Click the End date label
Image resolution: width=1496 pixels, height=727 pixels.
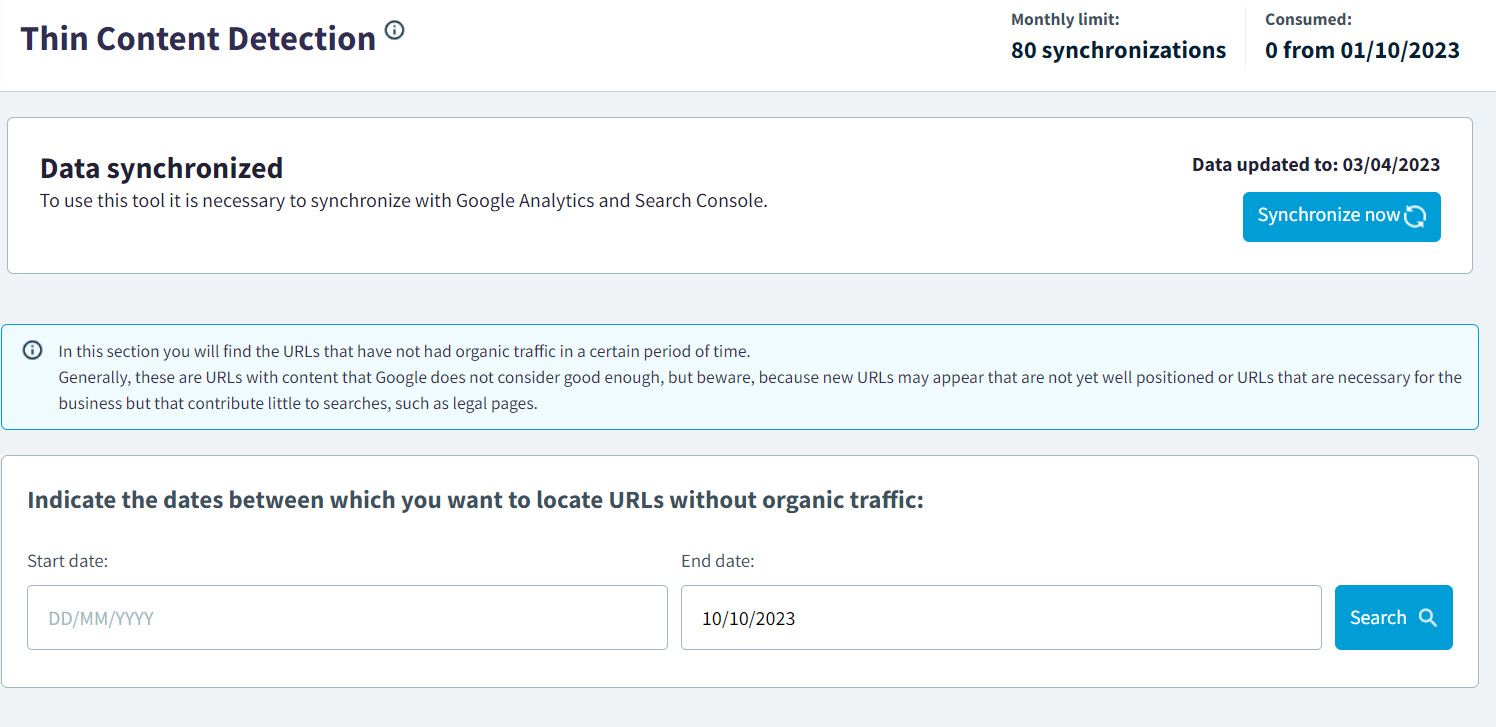(x=717, y=561)
